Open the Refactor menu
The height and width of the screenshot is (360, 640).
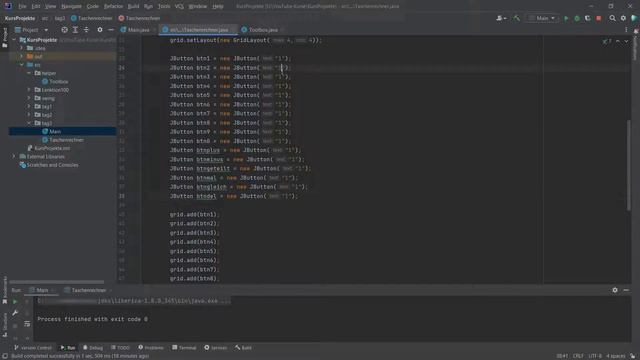(113, 7)
